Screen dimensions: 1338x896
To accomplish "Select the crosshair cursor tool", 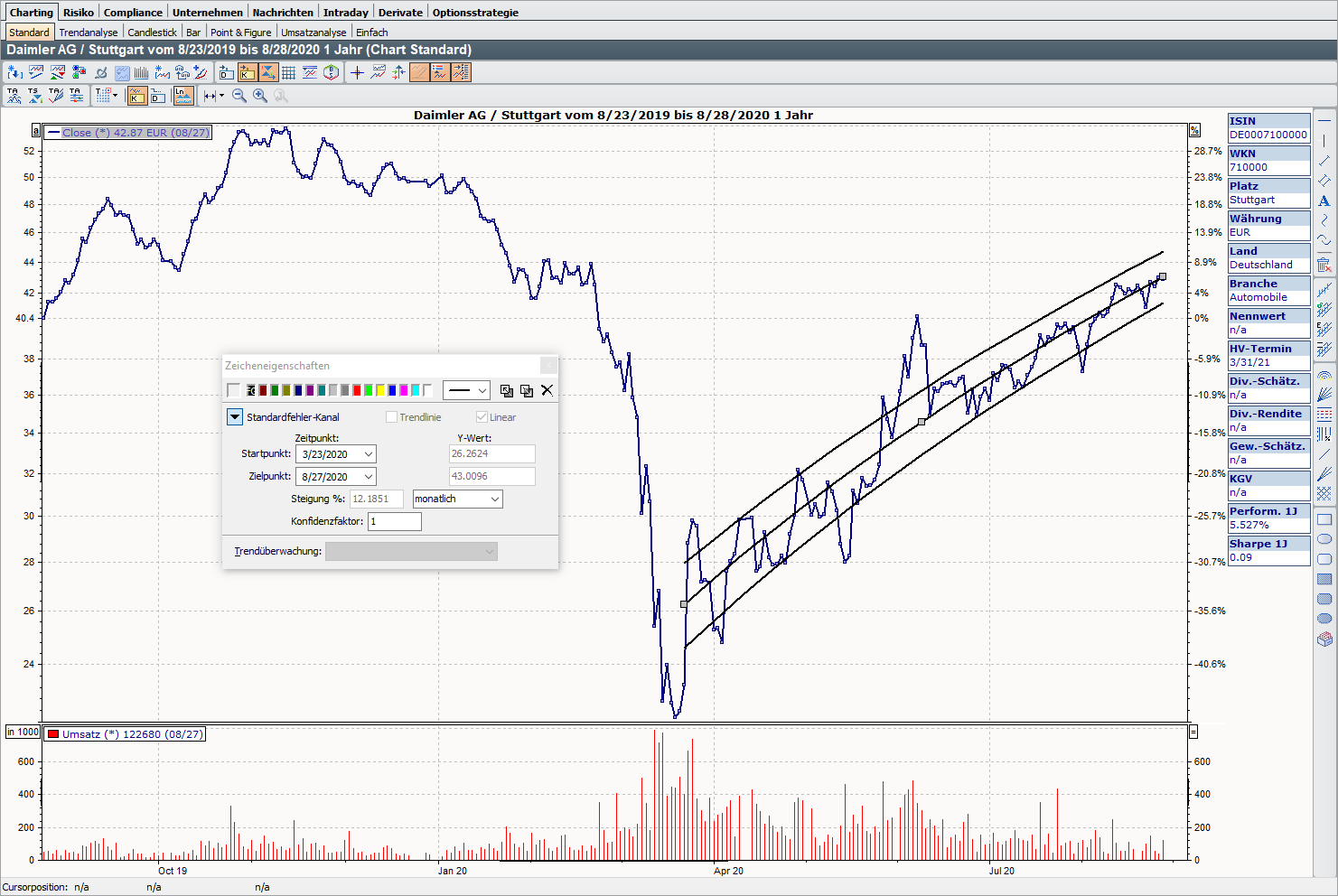I will click(357, 72).
